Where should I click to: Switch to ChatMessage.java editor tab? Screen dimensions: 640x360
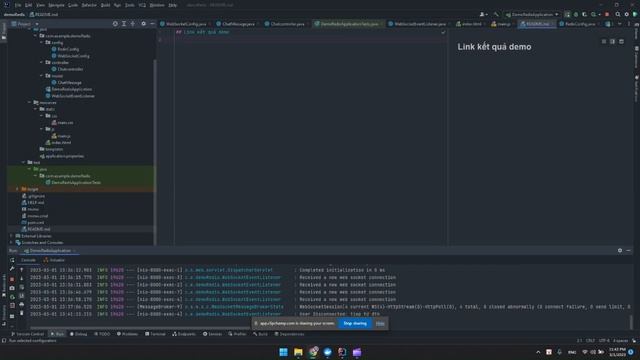[x=238, y=24]
